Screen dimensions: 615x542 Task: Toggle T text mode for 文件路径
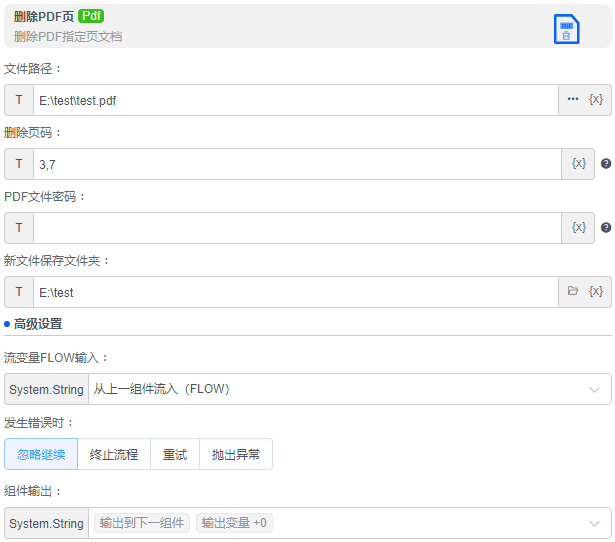(x=19, y=100)
